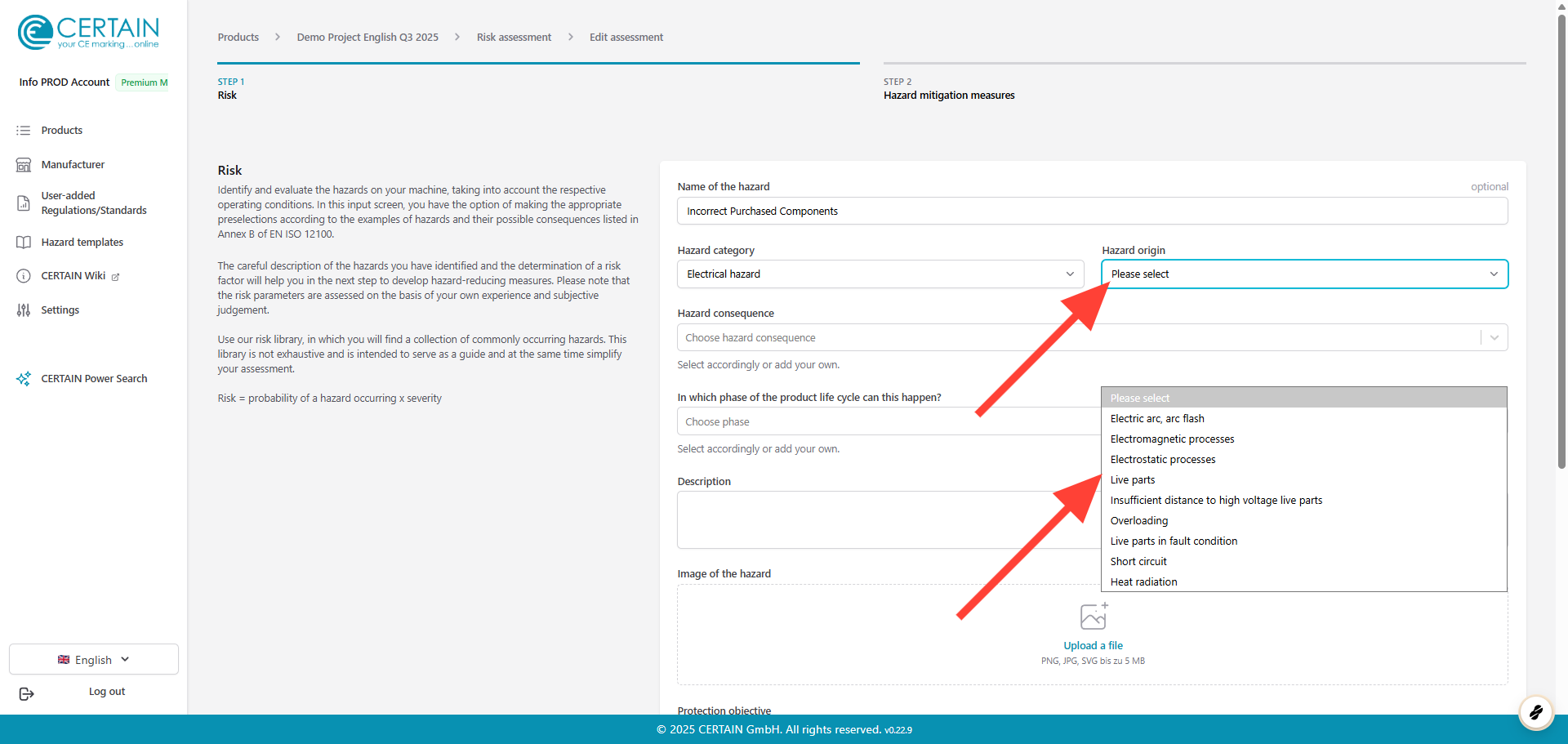
Task: Click Info PROD Account label
Action: click(65, 82)
